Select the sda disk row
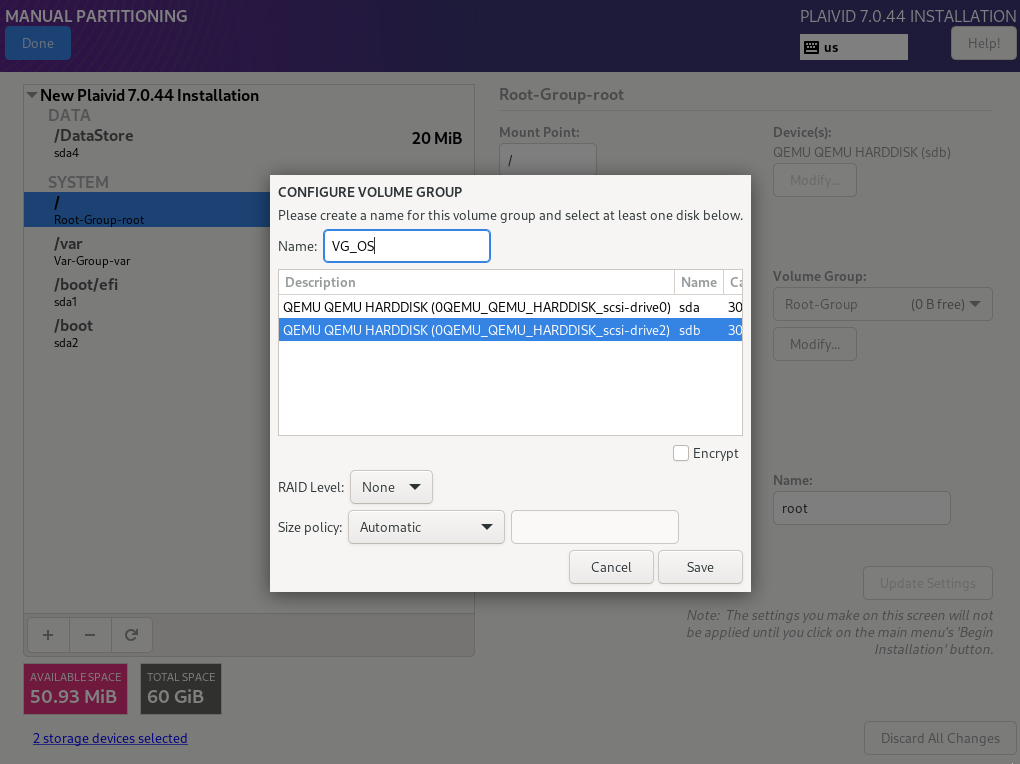 (x=510, y=307)
